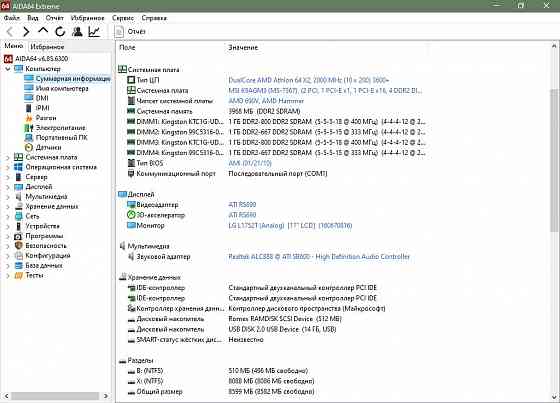The image size is (560, 403).
Task: Click the sidebar horizontal scrollbar thumb
Action: tap(55, 396)
